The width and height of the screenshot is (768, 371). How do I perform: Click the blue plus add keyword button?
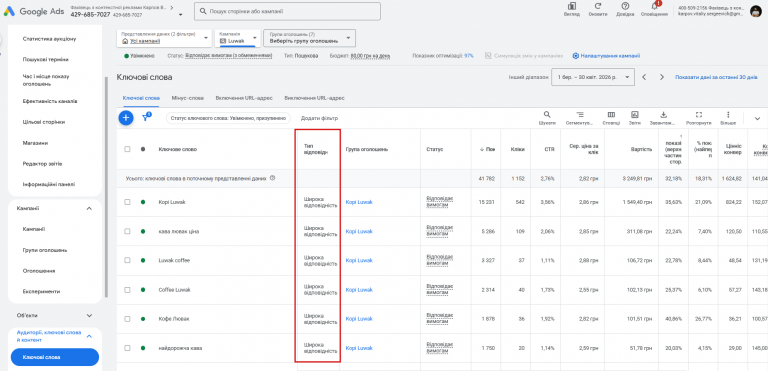coord(126,118)
